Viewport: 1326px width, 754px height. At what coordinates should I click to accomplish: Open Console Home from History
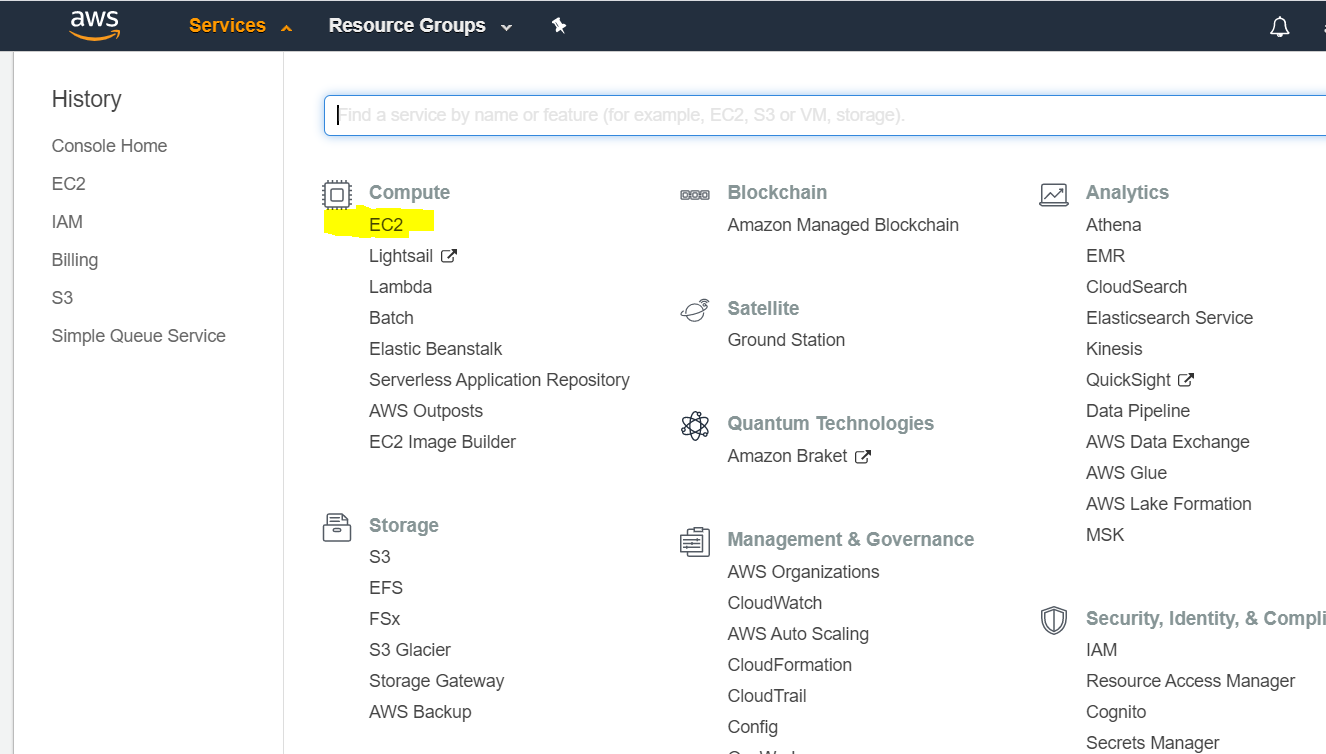pyautogui.click(x=109, y=146)
